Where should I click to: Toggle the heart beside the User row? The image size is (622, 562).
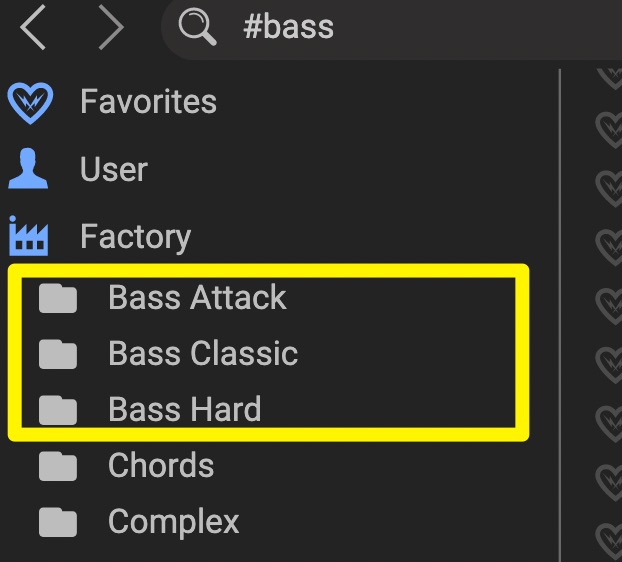click(609, 185)
